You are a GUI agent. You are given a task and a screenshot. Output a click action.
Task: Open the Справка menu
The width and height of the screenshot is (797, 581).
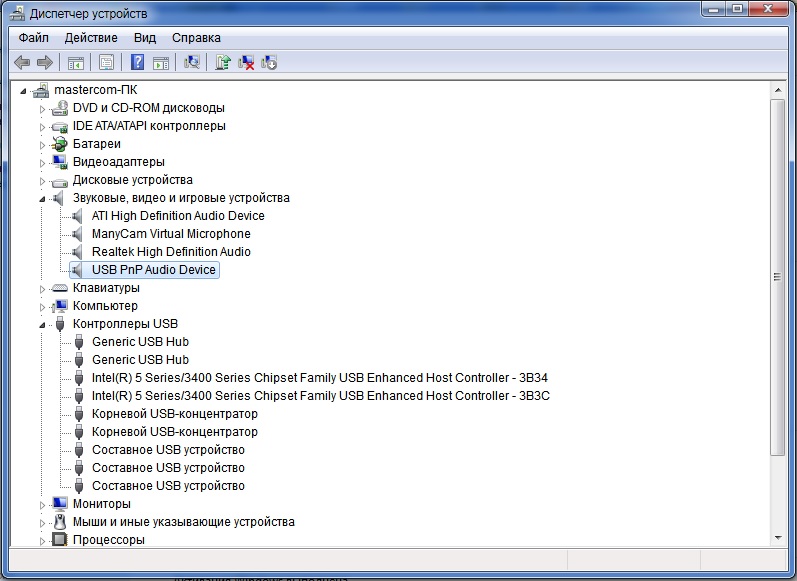pos(196,38)
